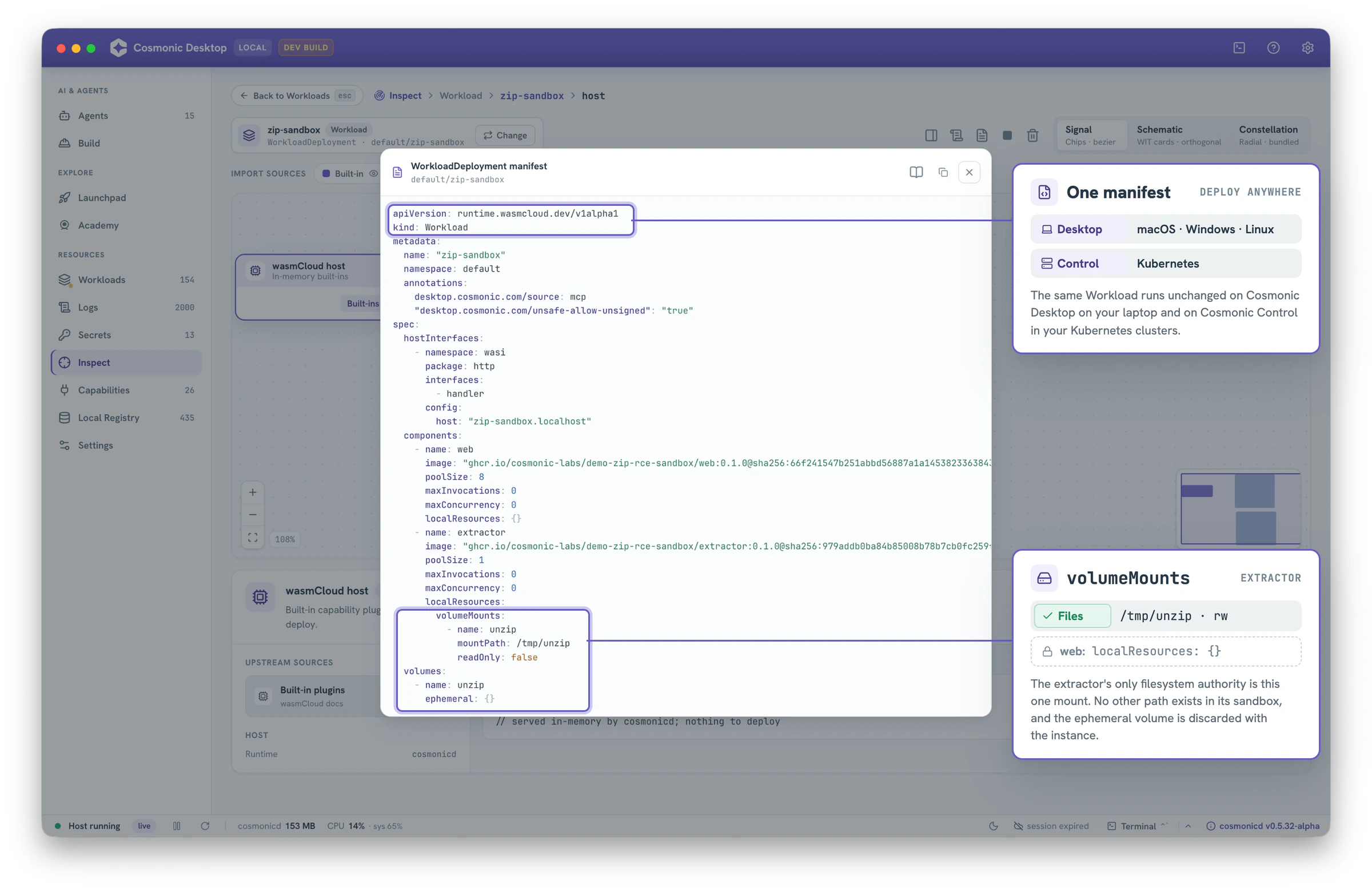Open Academy in the sidebar
This screenshot has height=892, width=1372.
[x=126, y=225]
